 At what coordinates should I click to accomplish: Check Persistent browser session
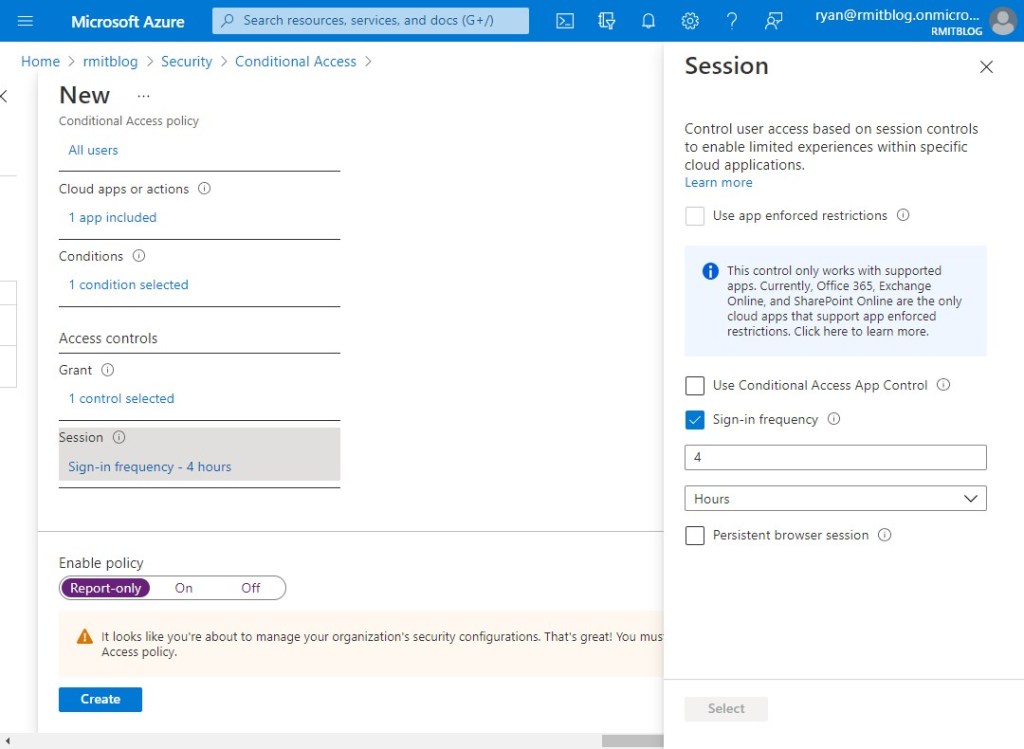click(x=695, y=535)
